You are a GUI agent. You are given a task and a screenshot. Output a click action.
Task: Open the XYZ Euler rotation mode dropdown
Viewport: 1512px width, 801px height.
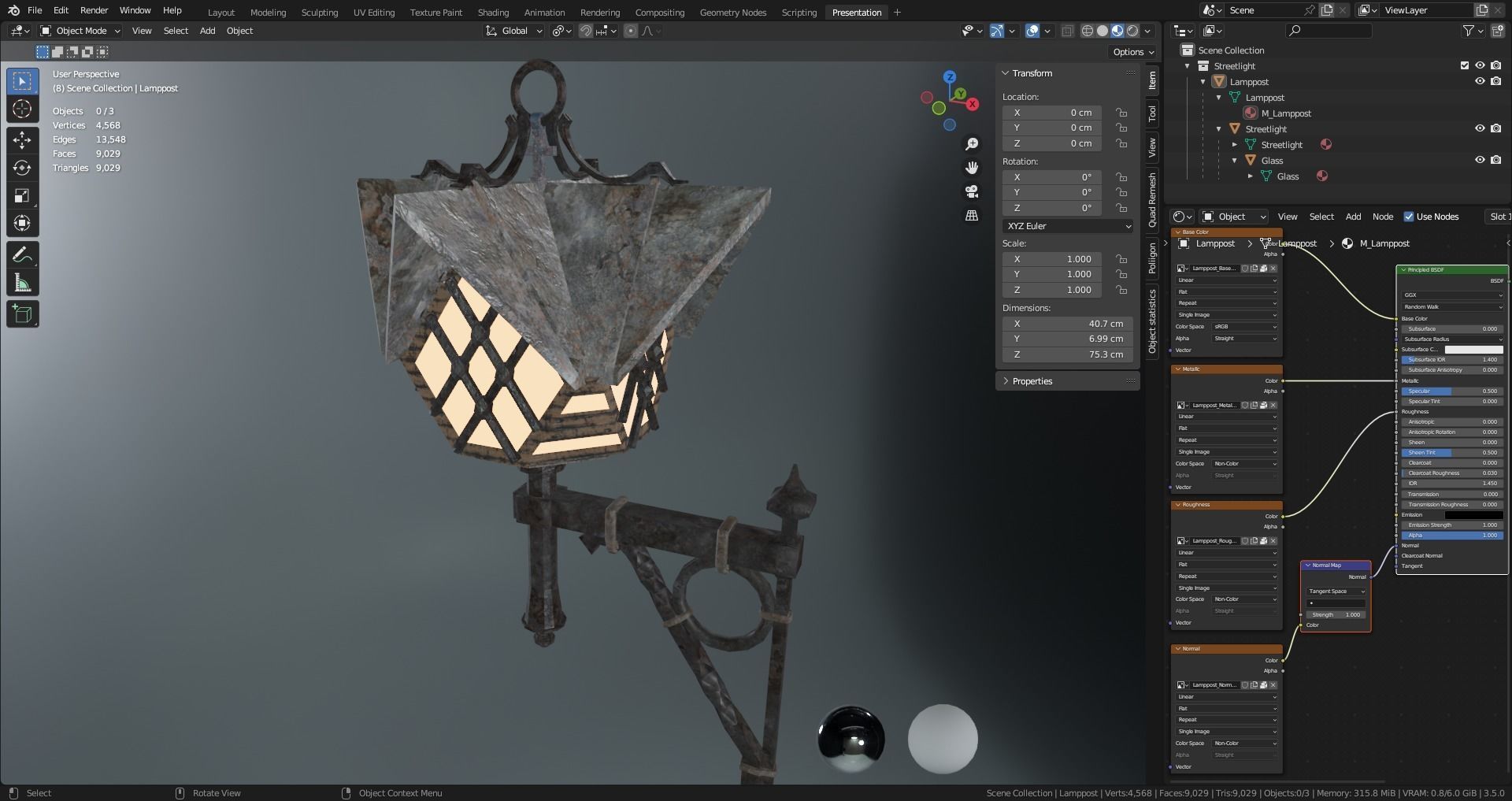coord(1068,226)
